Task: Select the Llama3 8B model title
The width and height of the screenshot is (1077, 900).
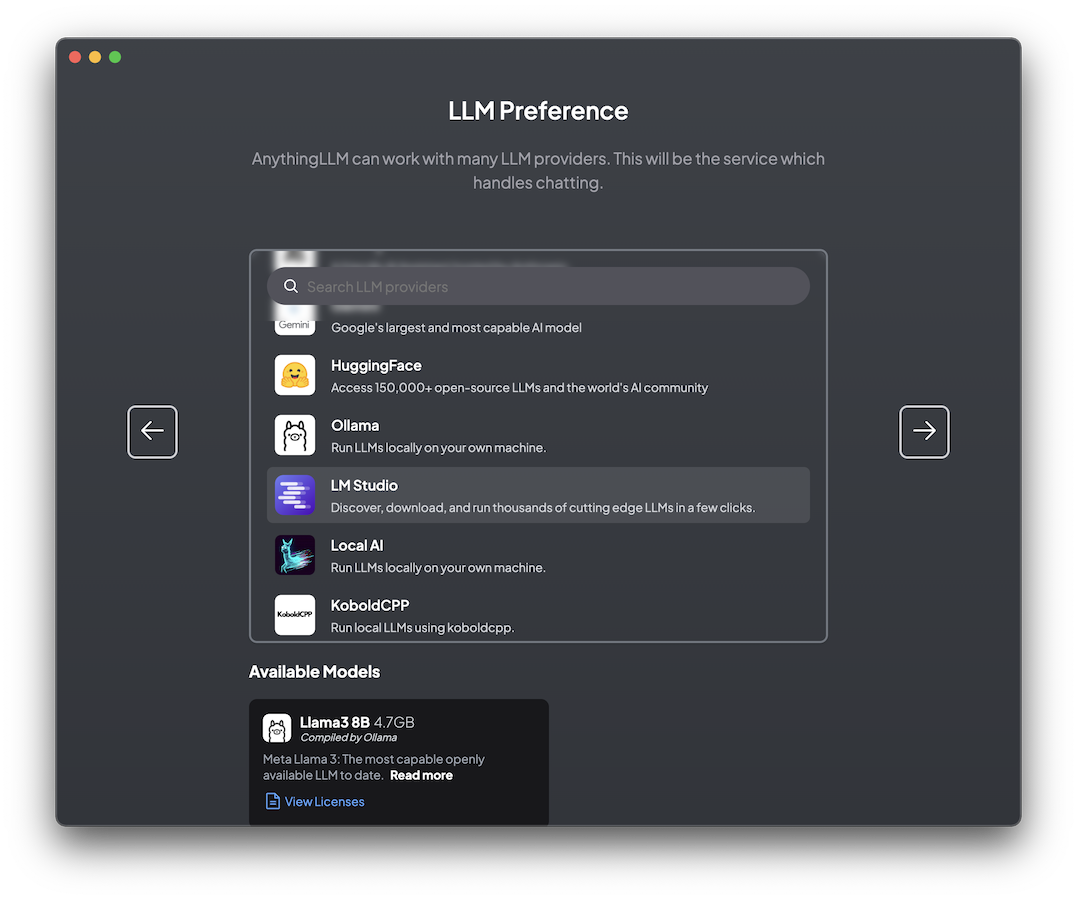Action: 335,722
